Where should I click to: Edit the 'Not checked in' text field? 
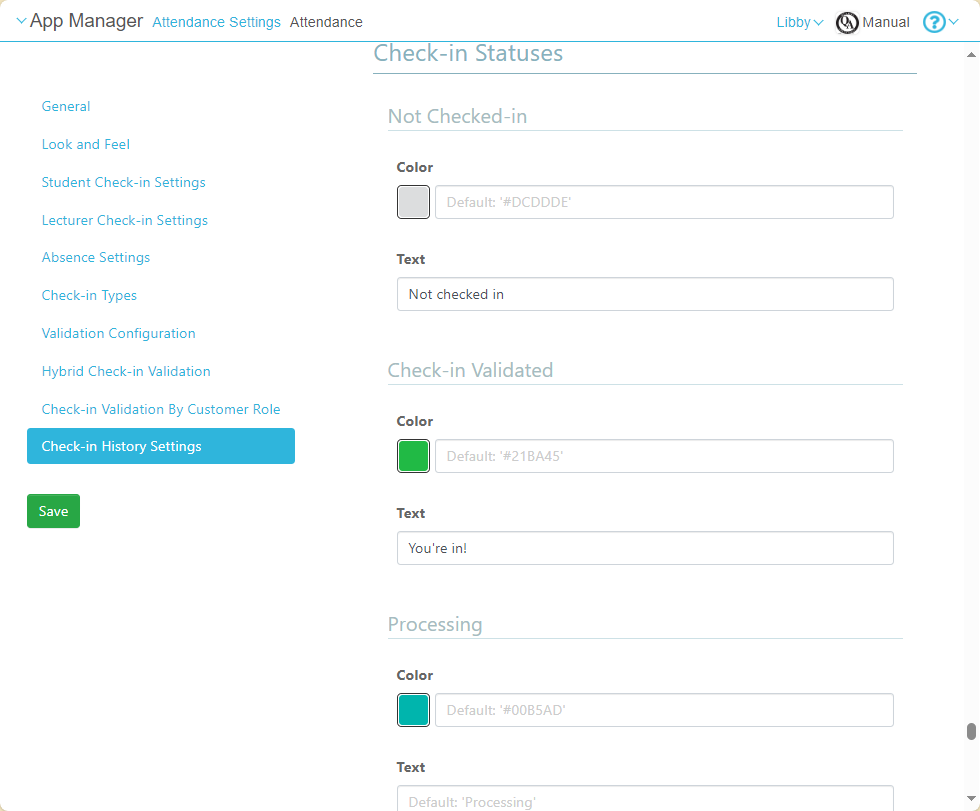click(645, 294)
